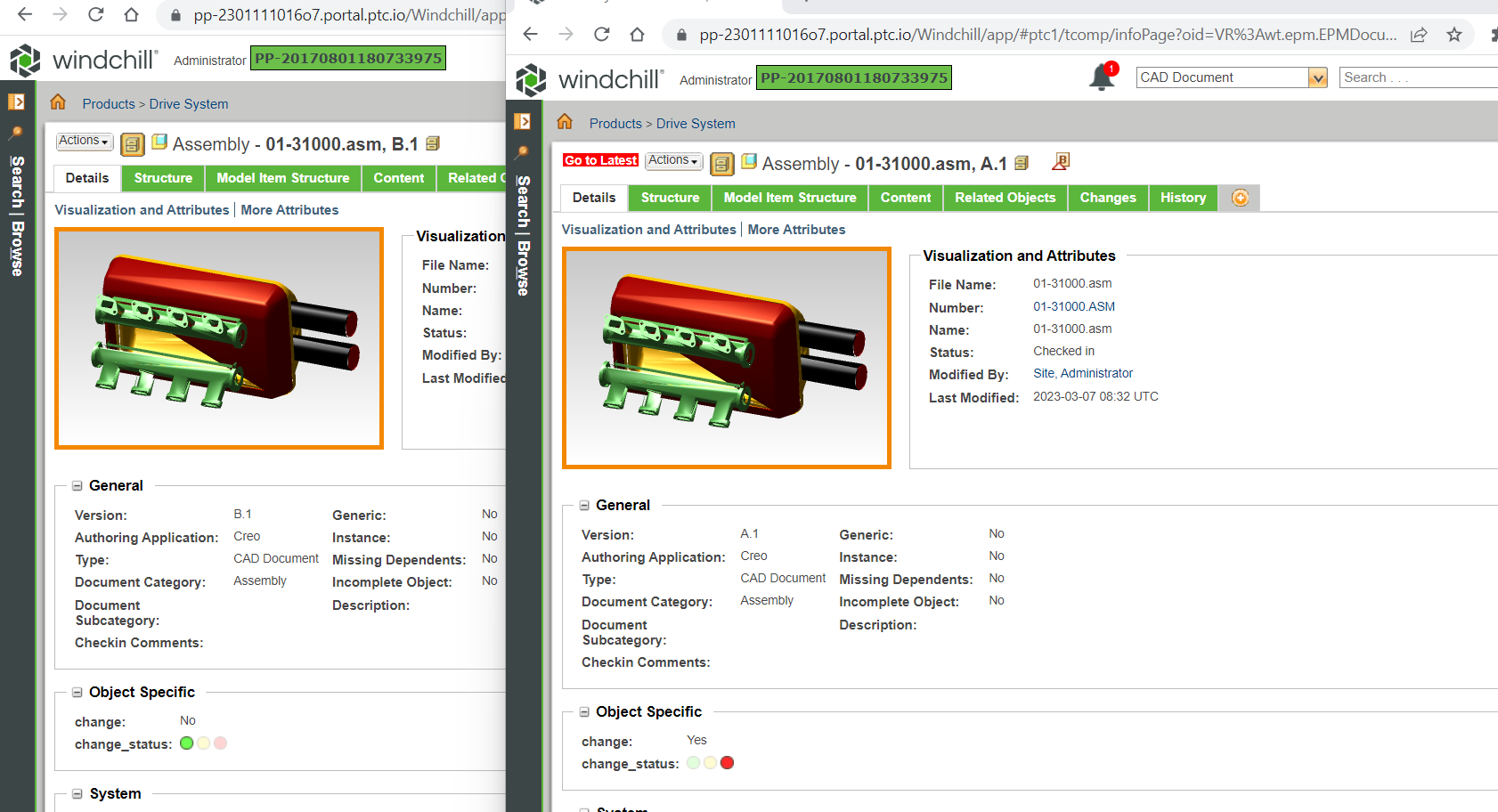Open the notification bell alerts
Screen dimensions: 1498x812
point(1102,77)
